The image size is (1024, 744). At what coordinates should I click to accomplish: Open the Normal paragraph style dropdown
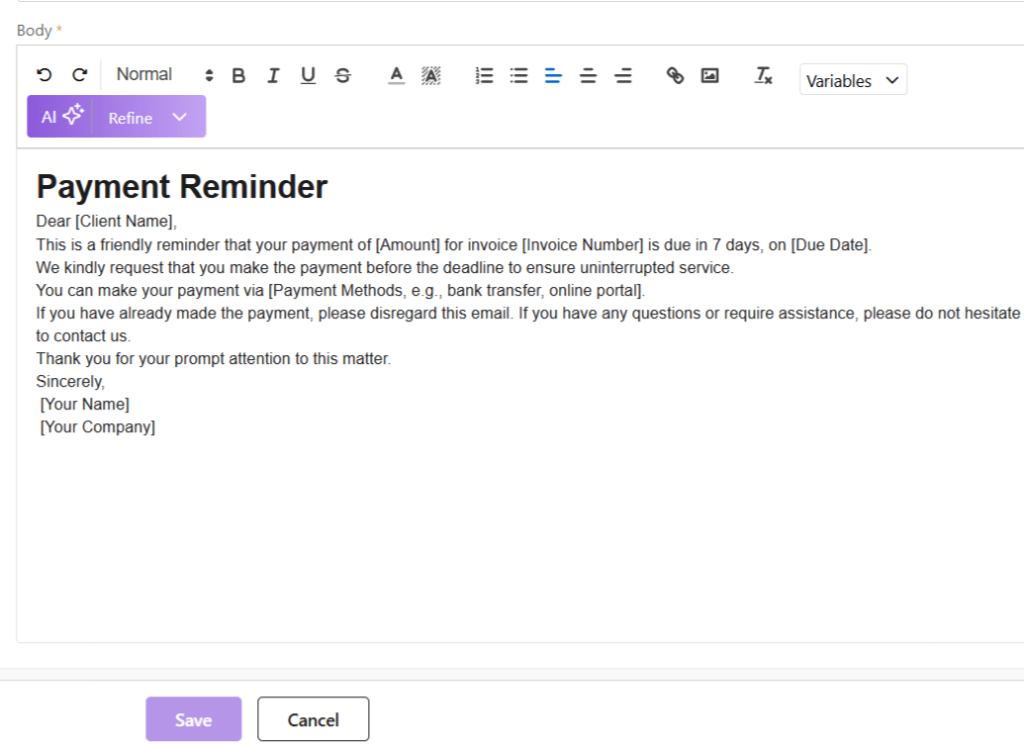tap(165, 75)
